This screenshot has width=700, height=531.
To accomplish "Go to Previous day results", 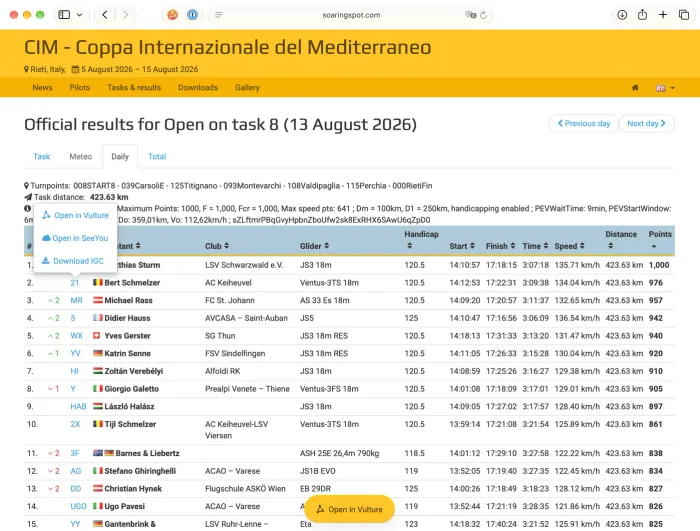I will [583, 123].
